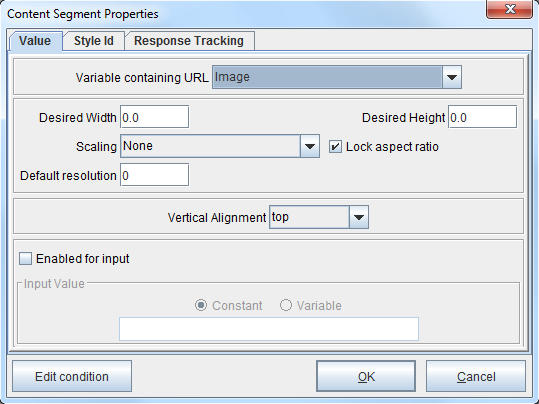The height and width of the screenshot is (404, 539).
Task: Click the Edit condition button
Action: click(72, 376)
